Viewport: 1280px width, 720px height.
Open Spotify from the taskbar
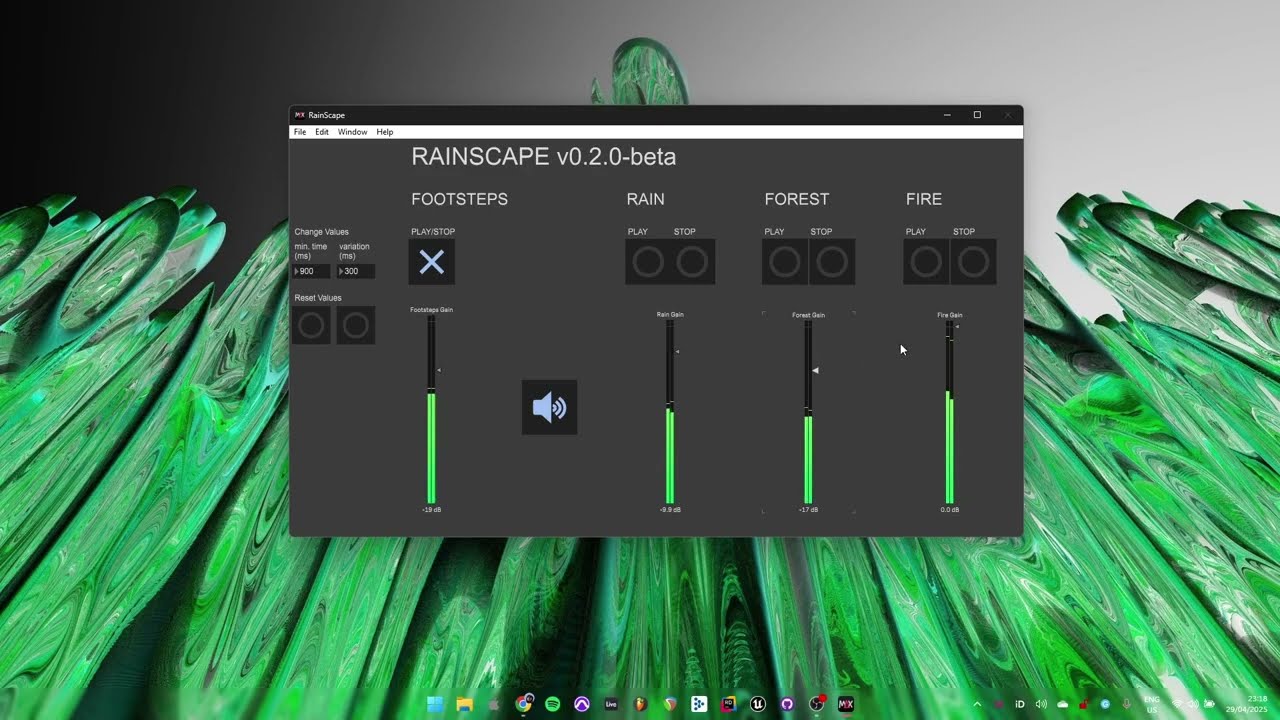[553, 704]
